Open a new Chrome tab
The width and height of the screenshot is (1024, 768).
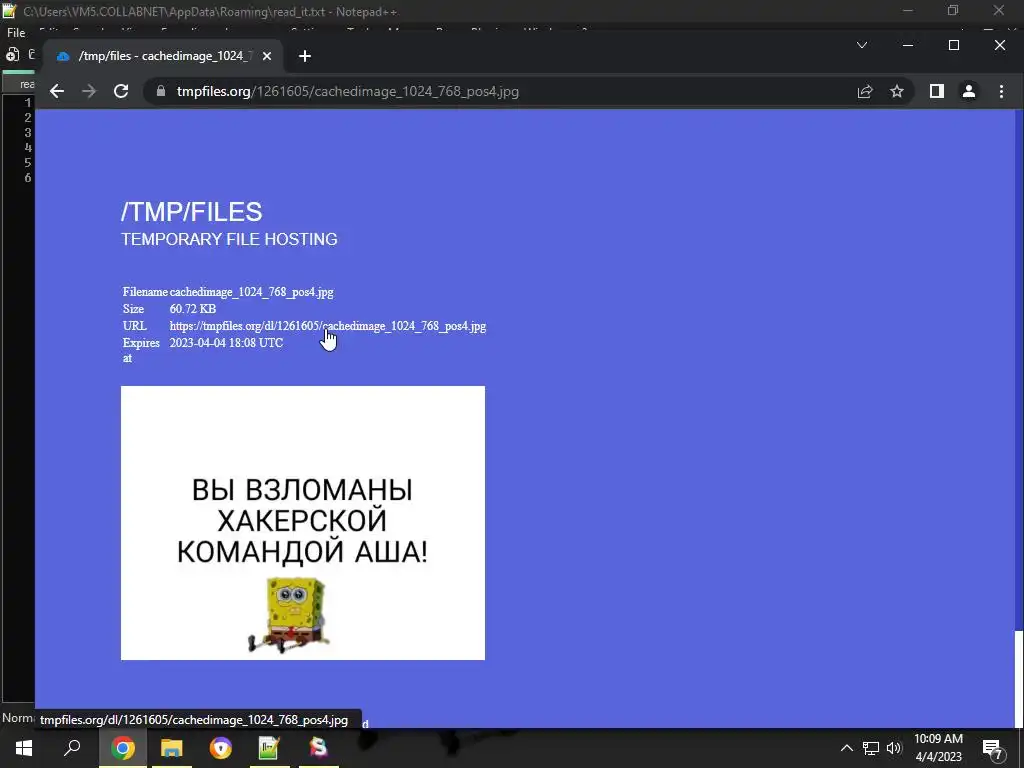click(x=304, y=56)
